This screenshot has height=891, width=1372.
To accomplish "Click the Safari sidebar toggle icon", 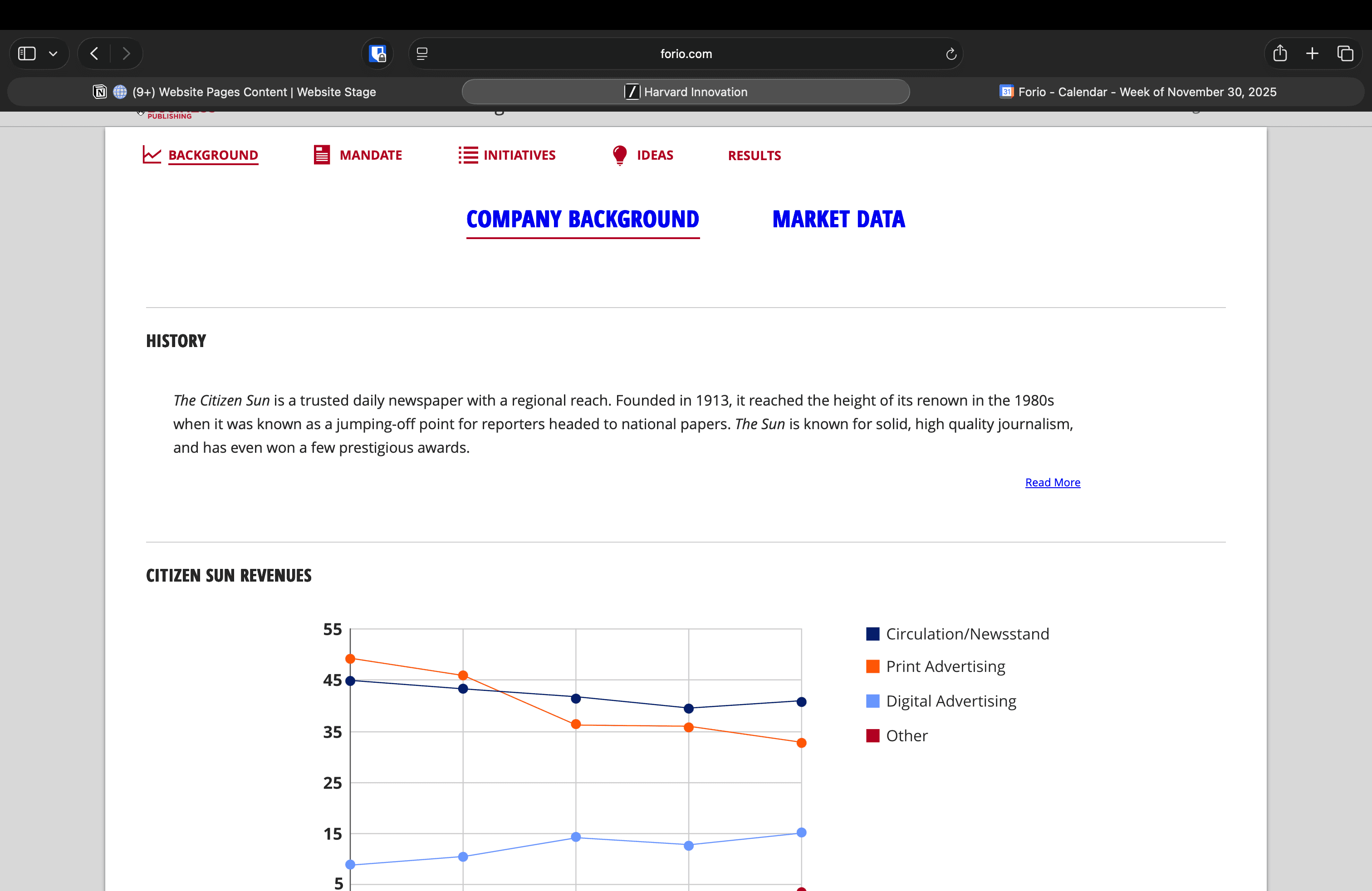I will pos(27,54).
